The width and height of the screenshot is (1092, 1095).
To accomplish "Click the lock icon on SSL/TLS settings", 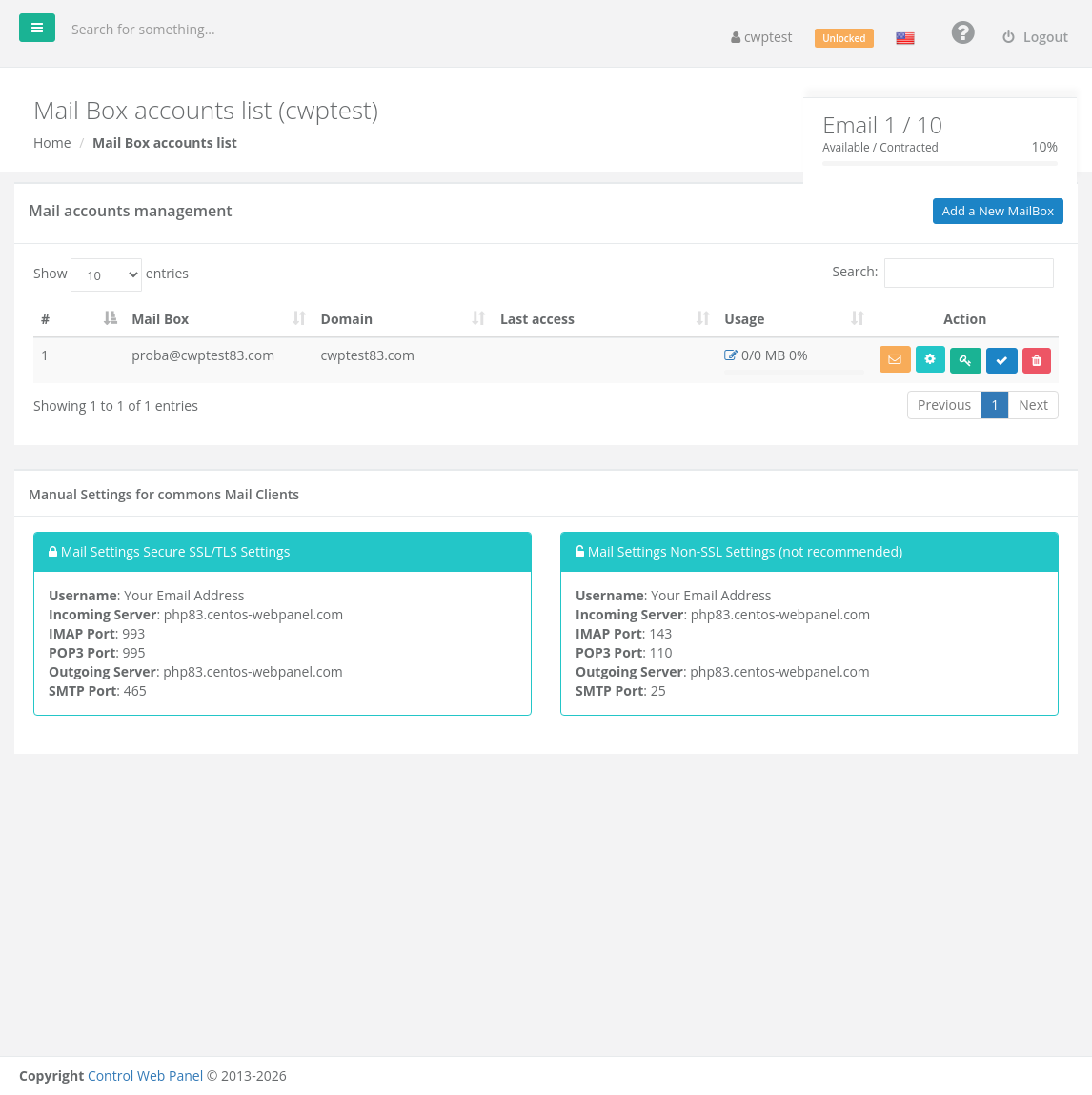I will (52, 551).
